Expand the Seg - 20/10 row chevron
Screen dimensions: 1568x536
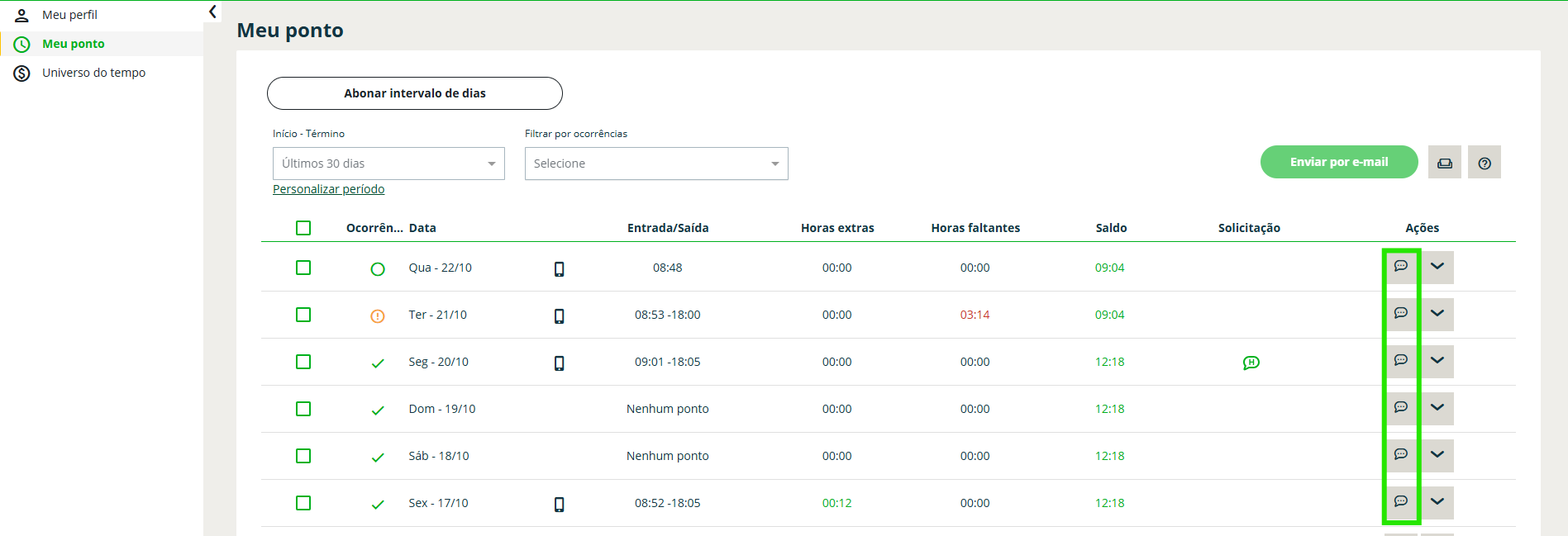[1437, 361]
